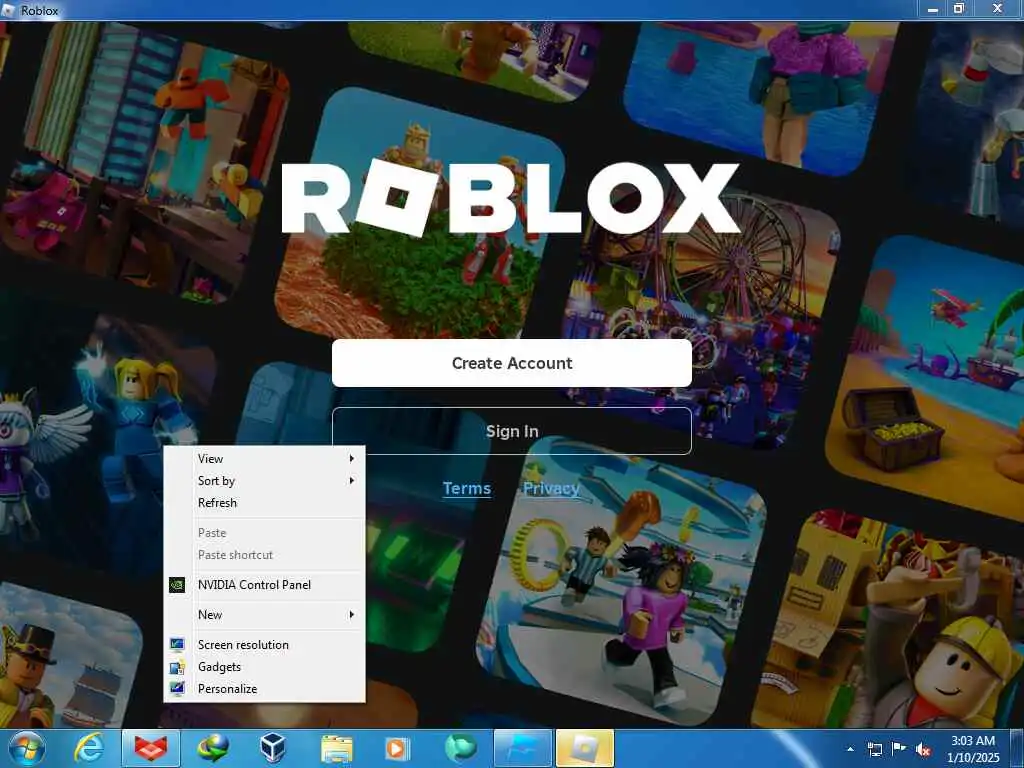Open the Terms link
This screenshot has height=768, width=1024.
466,488
